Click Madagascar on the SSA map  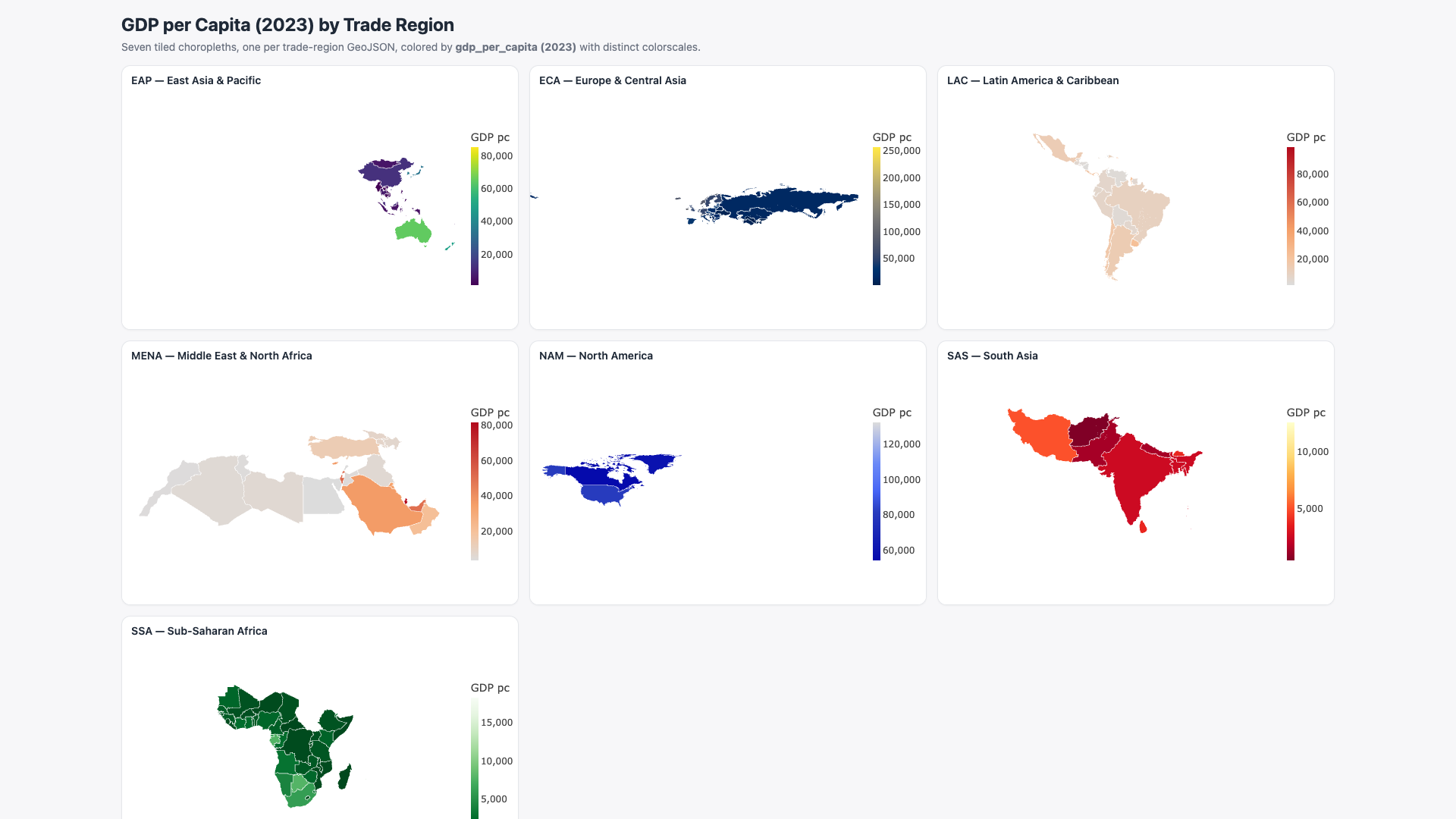(345, 777)
